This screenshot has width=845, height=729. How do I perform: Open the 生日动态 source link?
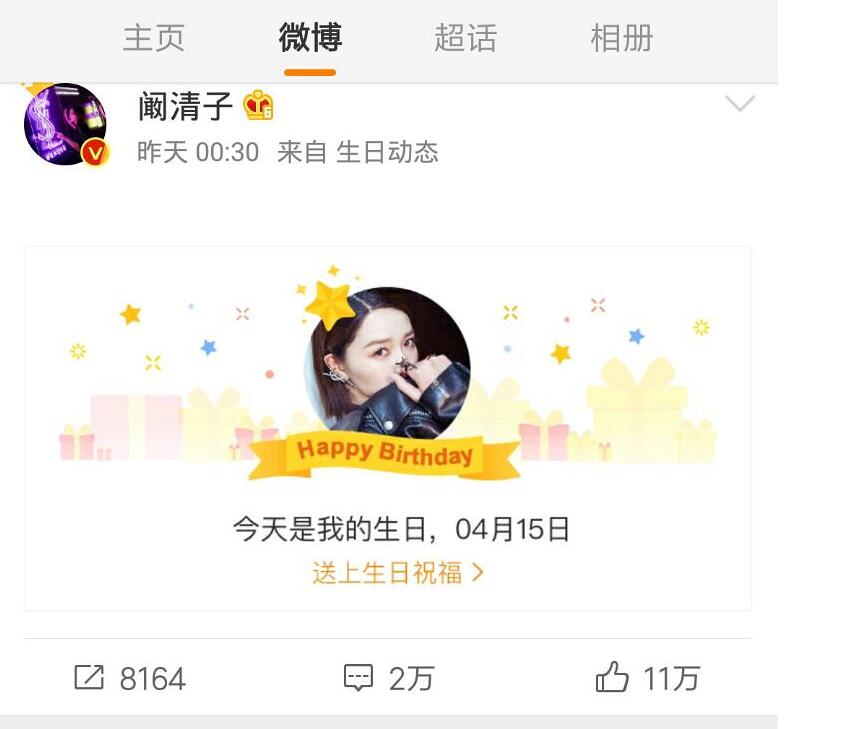pyautogui.click(x=387, y=152)
